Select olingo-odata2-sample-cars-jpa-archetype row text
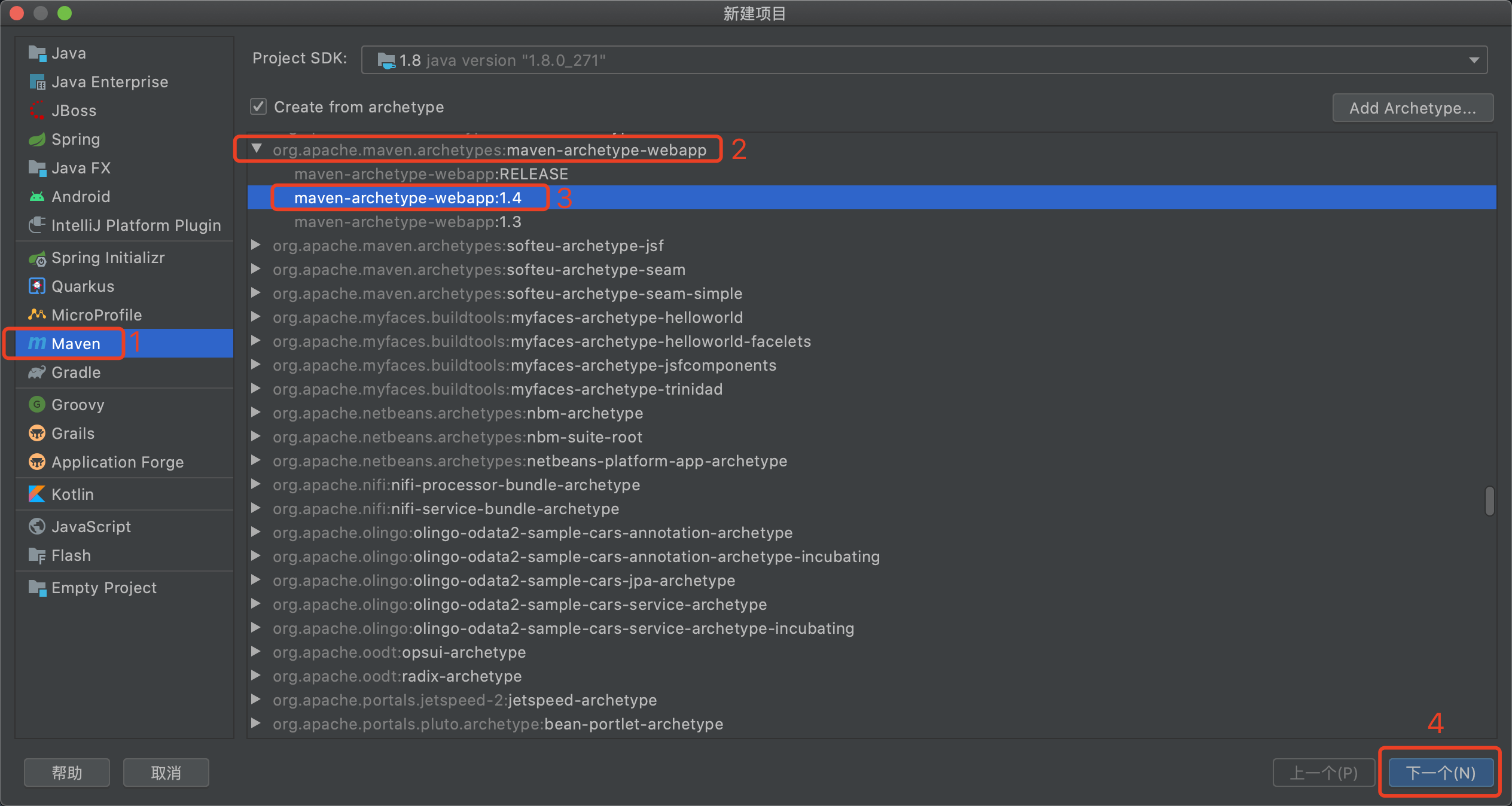This screenshot has height=806, width=1512. click(x=504, y=581)
